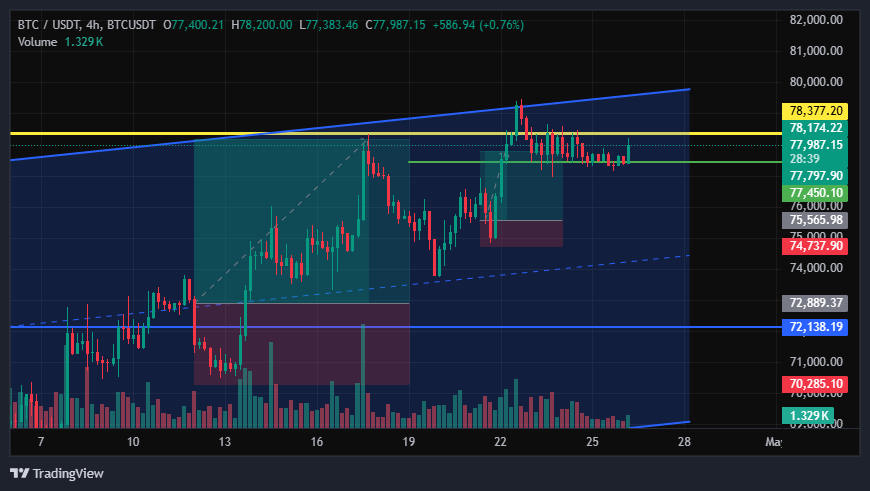Viewport: 870px width, 491px height.
Task: Click the 82,000.00 price axis tick
Action: pos(816,20)
